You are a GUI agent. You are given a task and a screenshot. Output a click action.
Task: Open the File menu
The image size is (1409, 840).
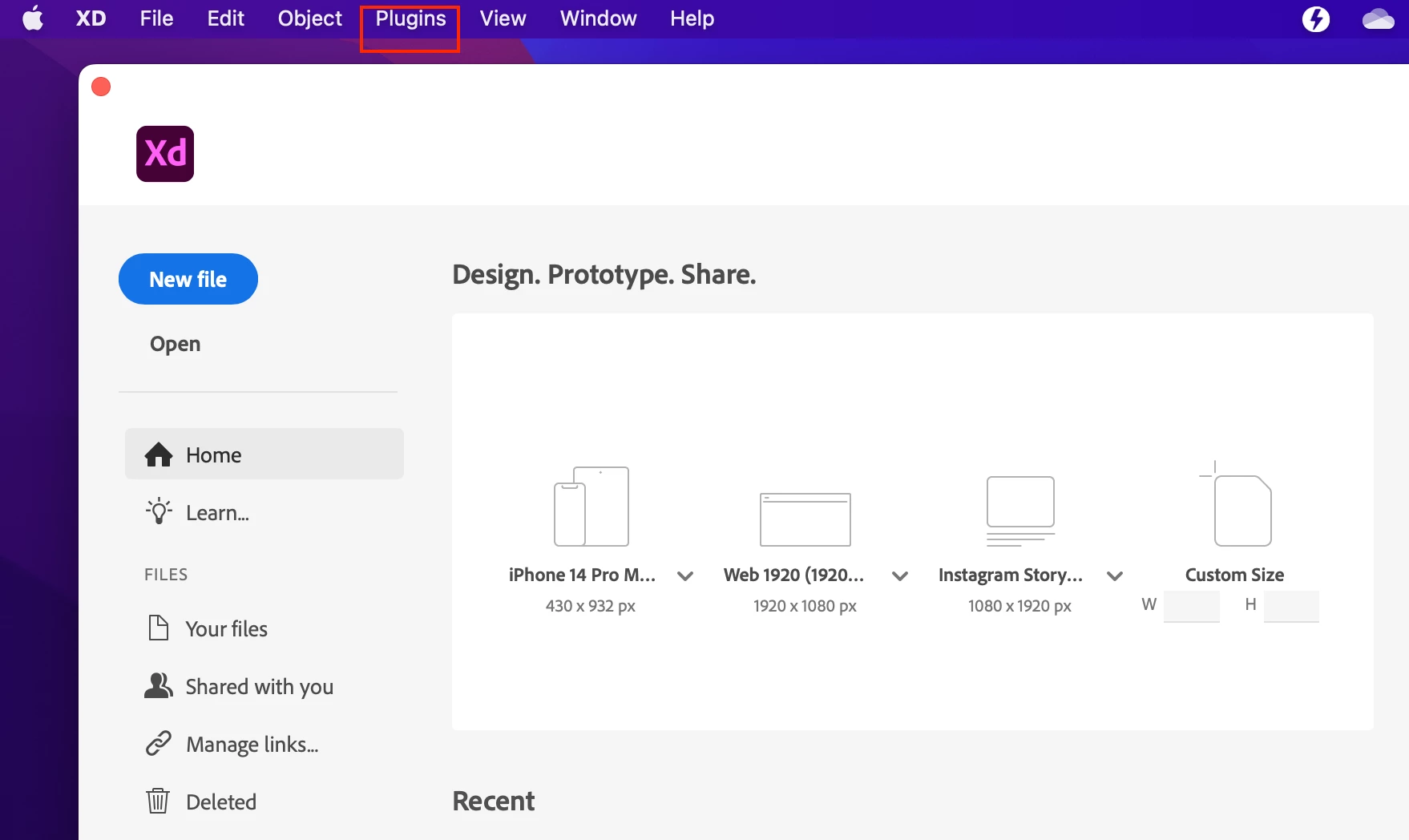click(x=156, y=18)
